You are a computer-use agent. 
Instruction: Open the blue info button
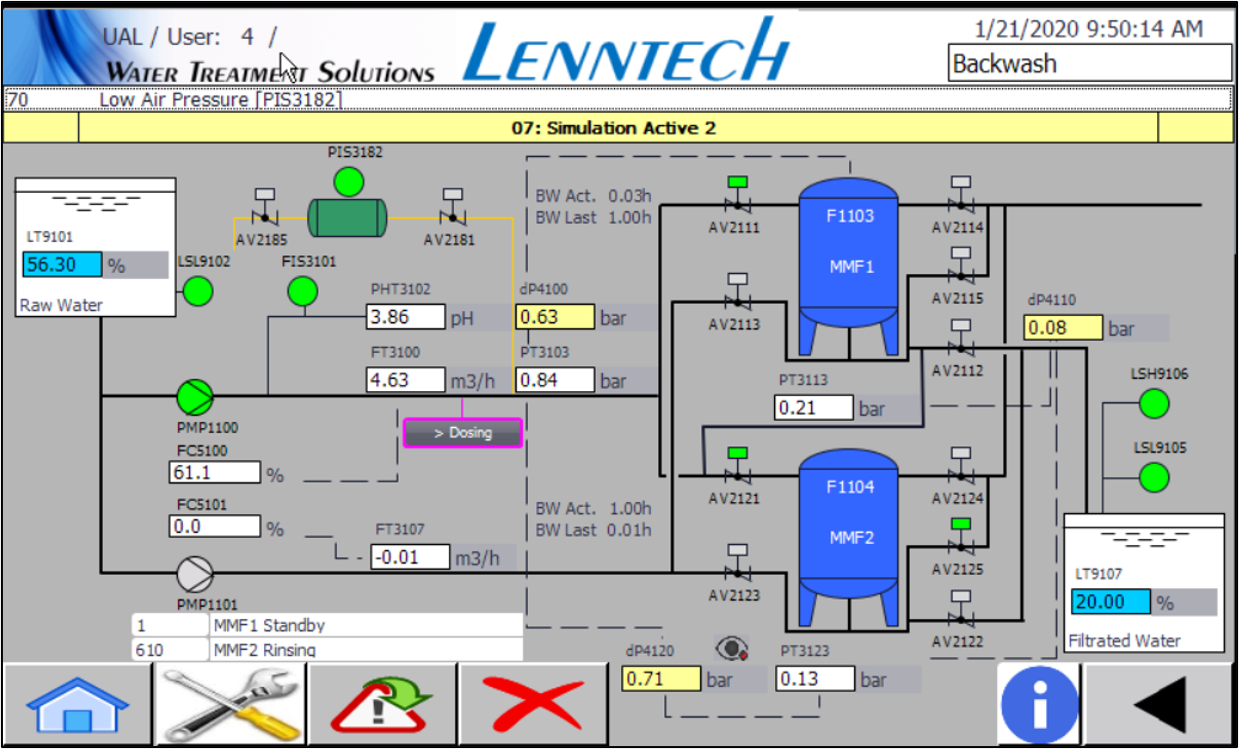1040,704
